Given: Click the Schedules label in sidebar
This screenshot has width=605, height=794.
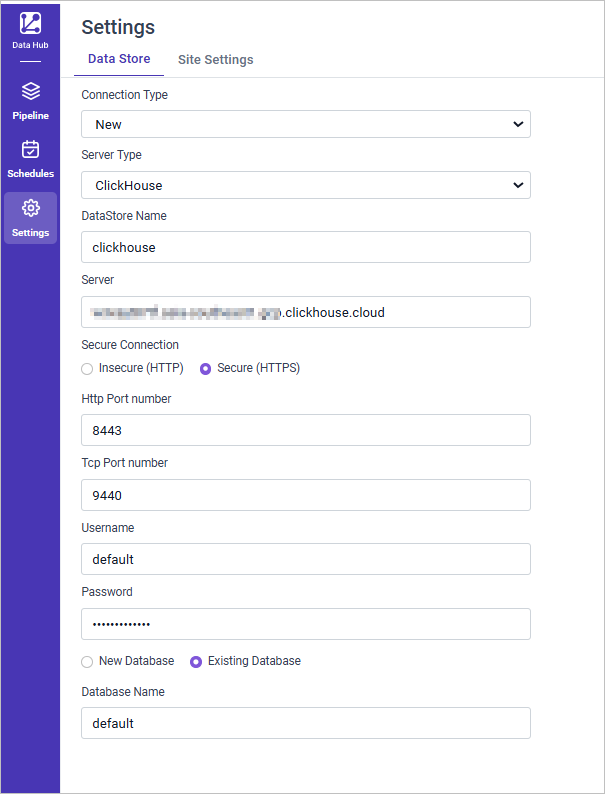Looking at the screenshot, I should 30,174.
